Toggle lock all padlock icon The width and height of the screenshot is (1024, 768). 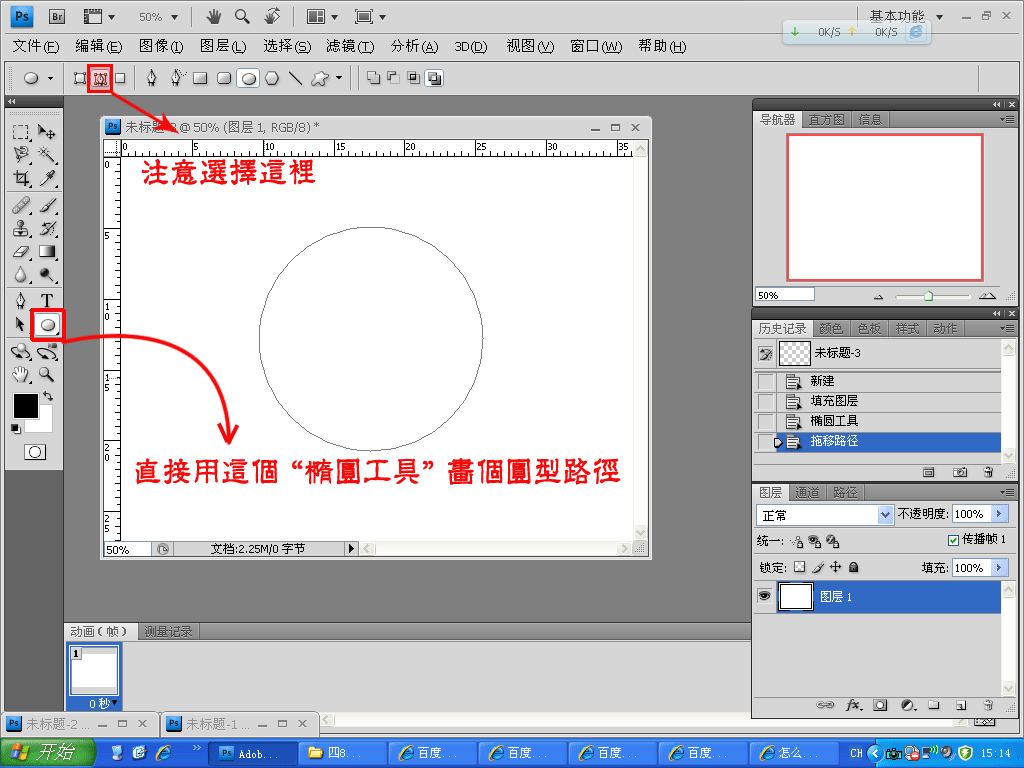coord(854,567)
